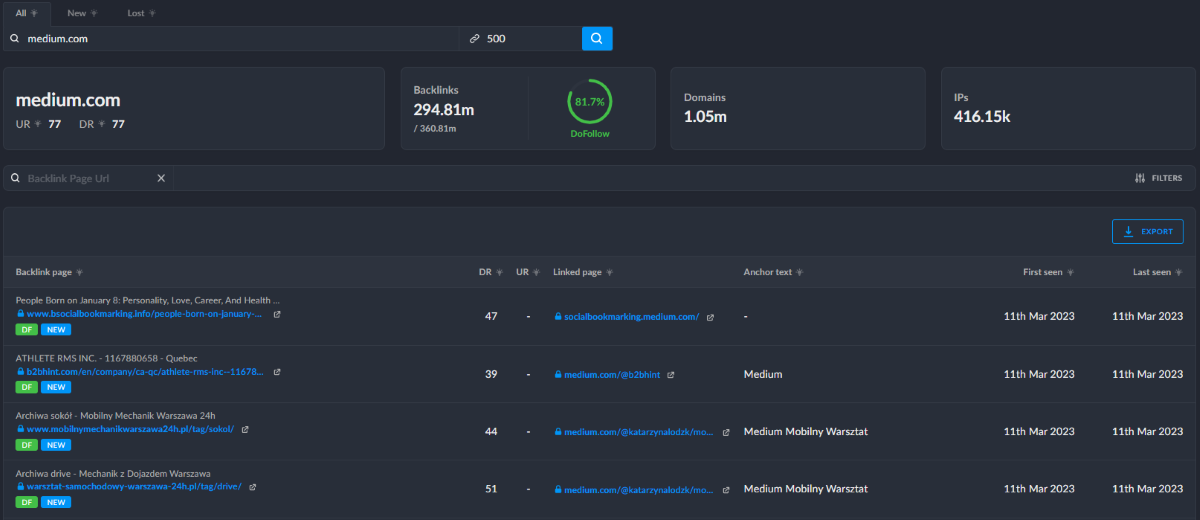
Task: Click the NEW badge in Archiwa drive row
Action: click(x=56, y=502)
